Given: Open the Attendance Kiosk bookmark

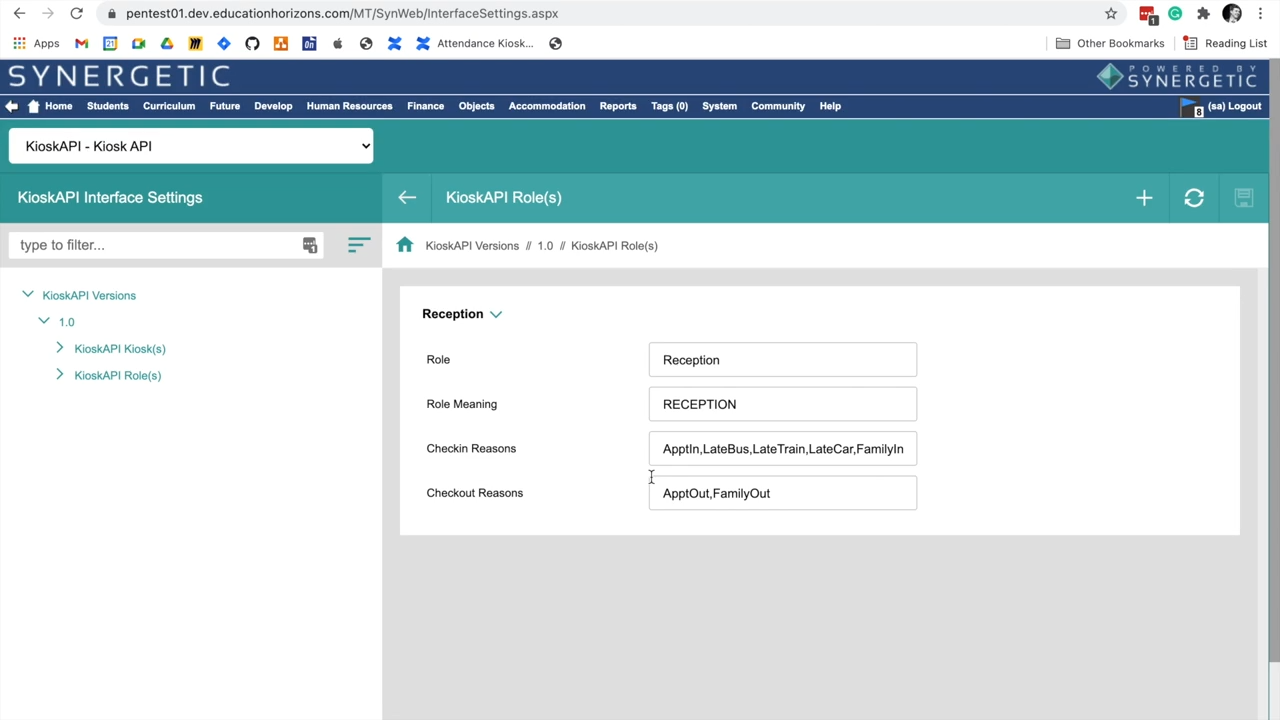Looking at the screenshot, I should point(475,44).
